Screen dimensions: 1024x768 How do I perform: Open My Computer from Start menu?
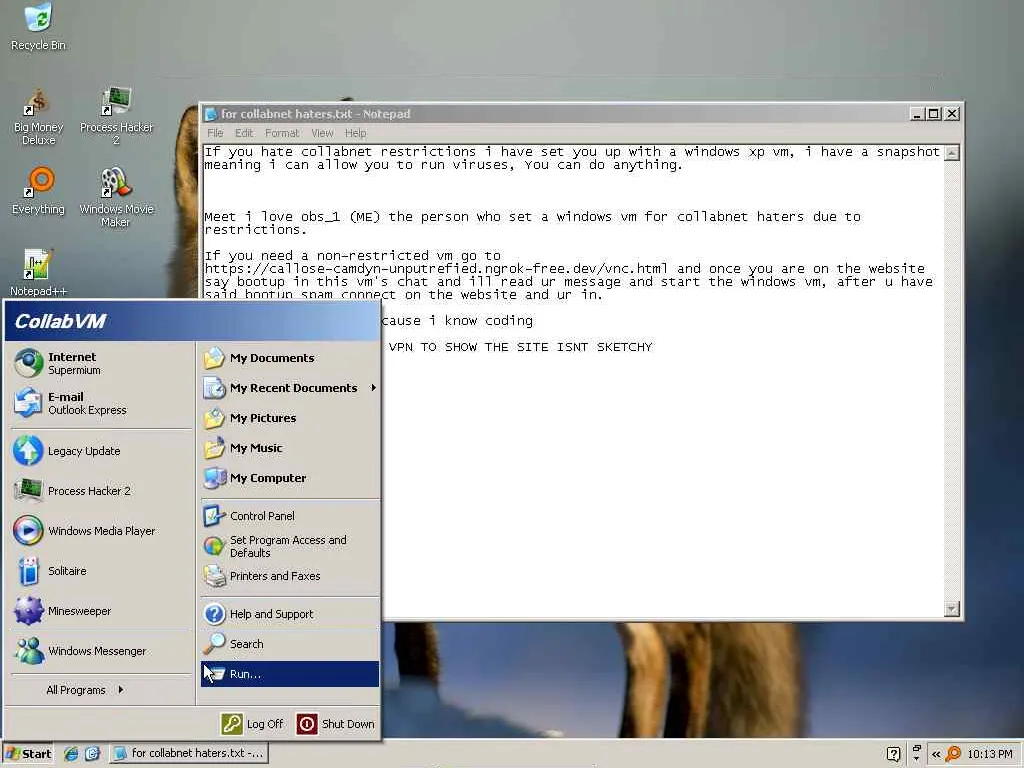click(x=290, y=478)
